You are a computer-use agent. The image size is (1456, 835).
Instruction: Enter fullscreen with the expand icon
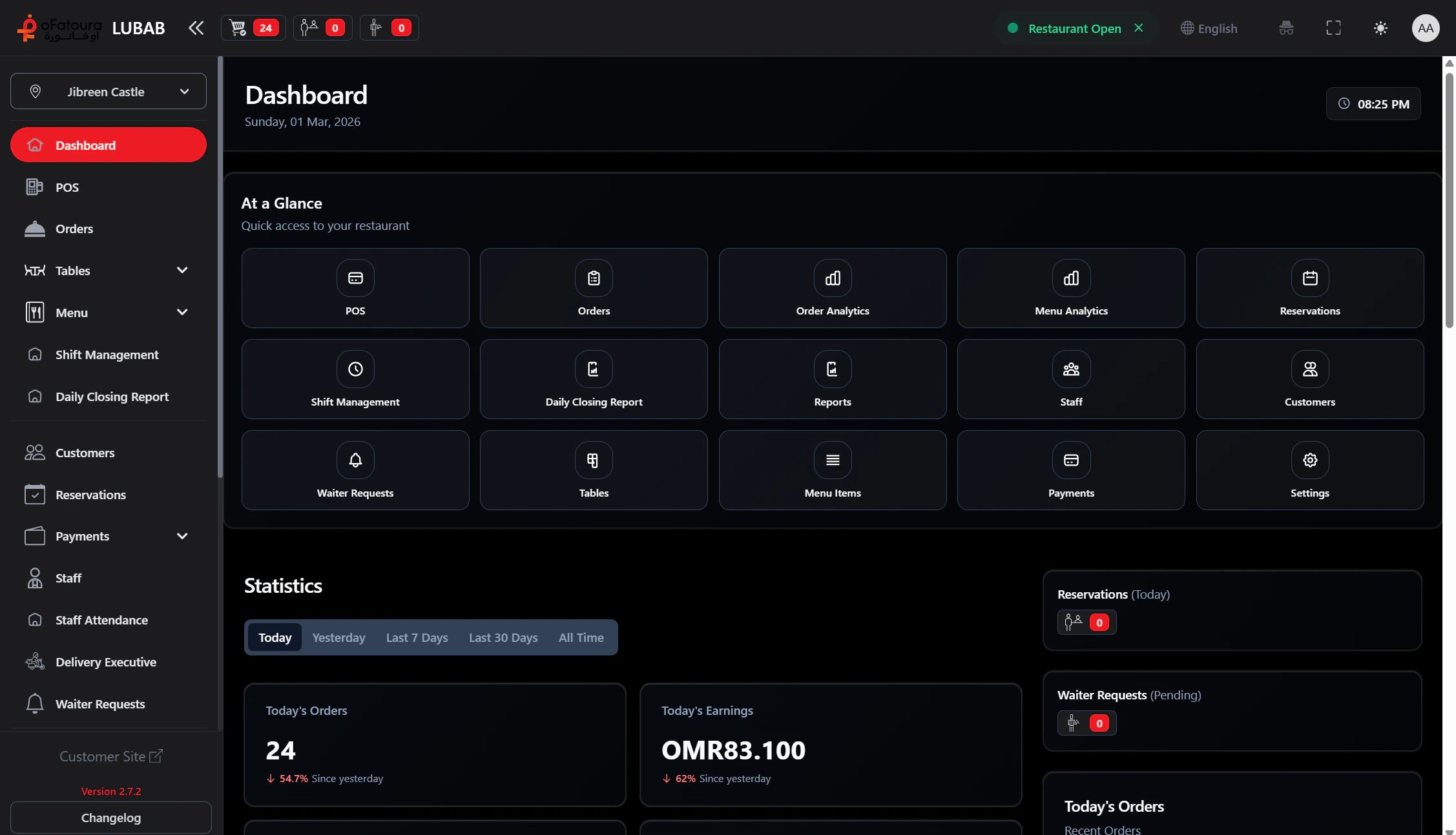[x=1333, y=28]
